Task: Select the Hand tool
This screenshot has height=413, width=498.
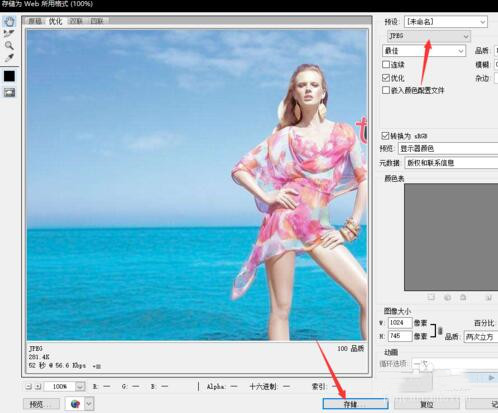Action: [x=9, y=22]
